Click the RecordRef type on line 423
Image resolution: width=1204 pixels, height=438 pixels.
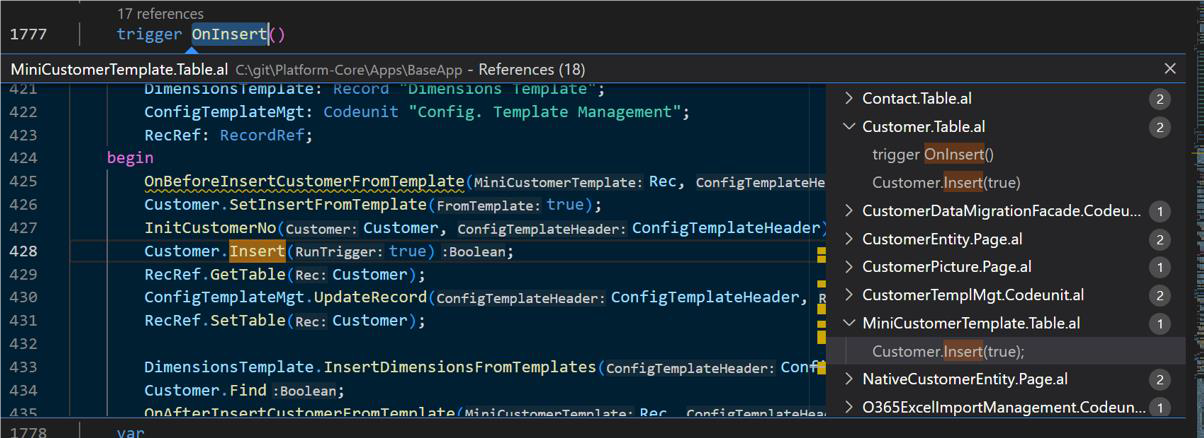tap(262, 135)
